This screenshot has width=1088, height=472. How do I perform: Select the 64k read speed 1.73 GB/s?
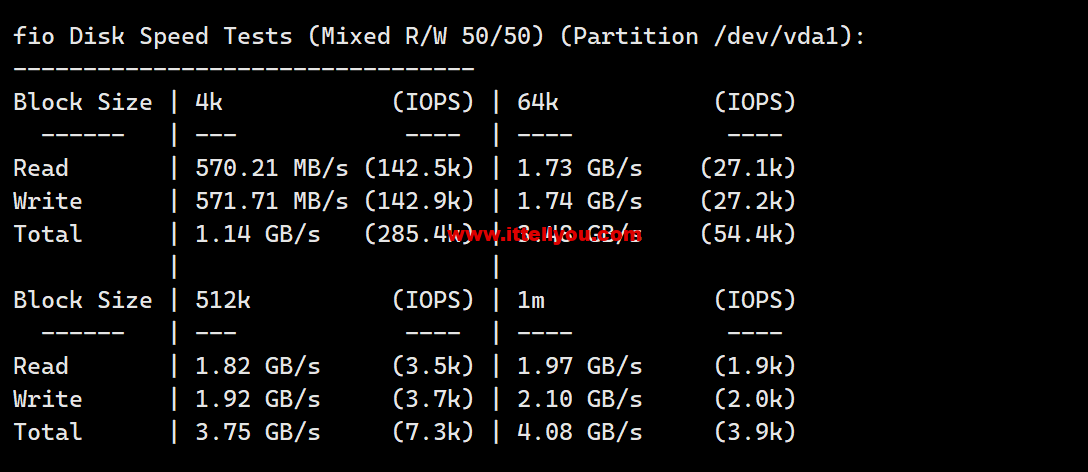tap(579, 168)
